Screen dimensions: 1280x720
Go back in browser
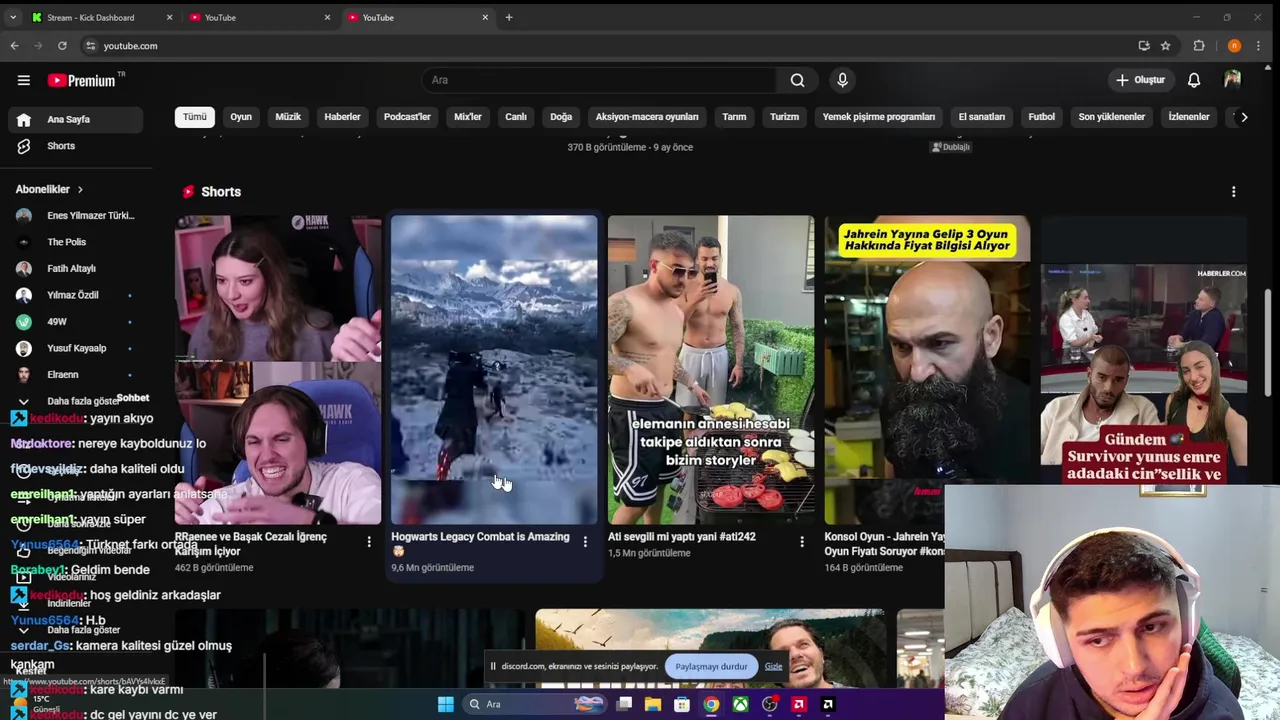[14, 46]
